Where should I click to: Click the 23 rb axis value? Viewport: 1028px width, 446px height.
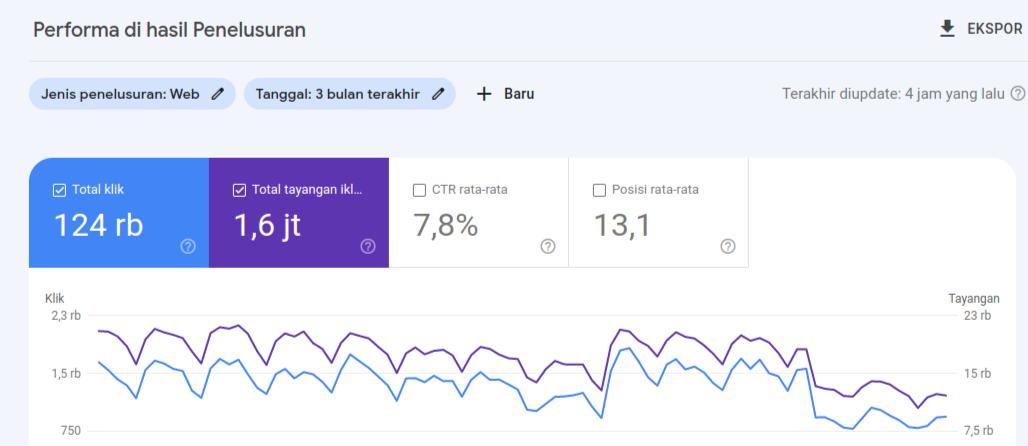click(x=977, y=316)
